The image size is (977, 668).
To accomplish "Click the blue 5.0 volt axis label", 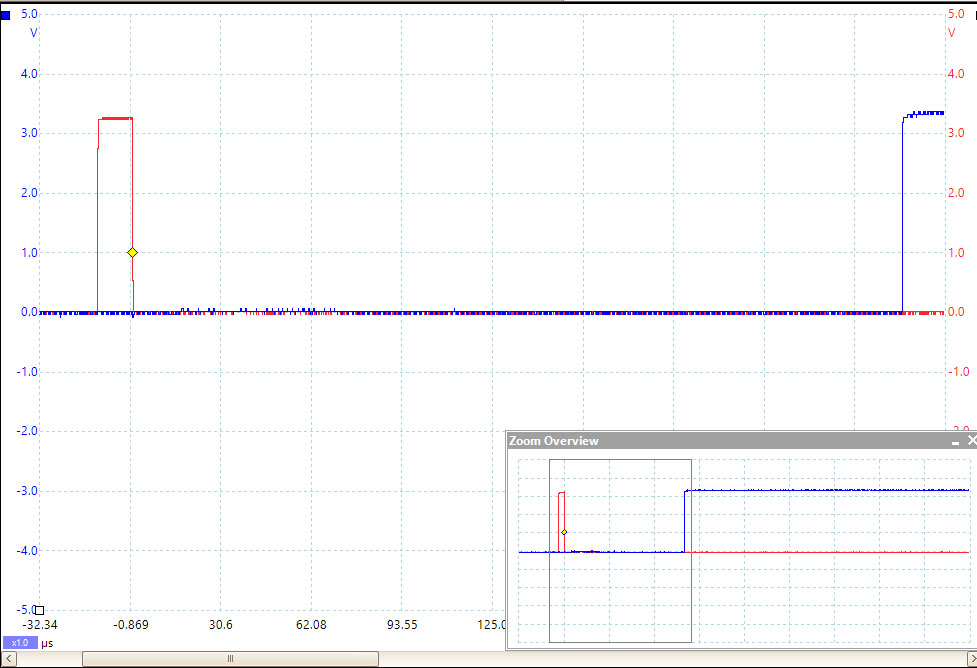I will pyautogui.click(x=29, y=15).
